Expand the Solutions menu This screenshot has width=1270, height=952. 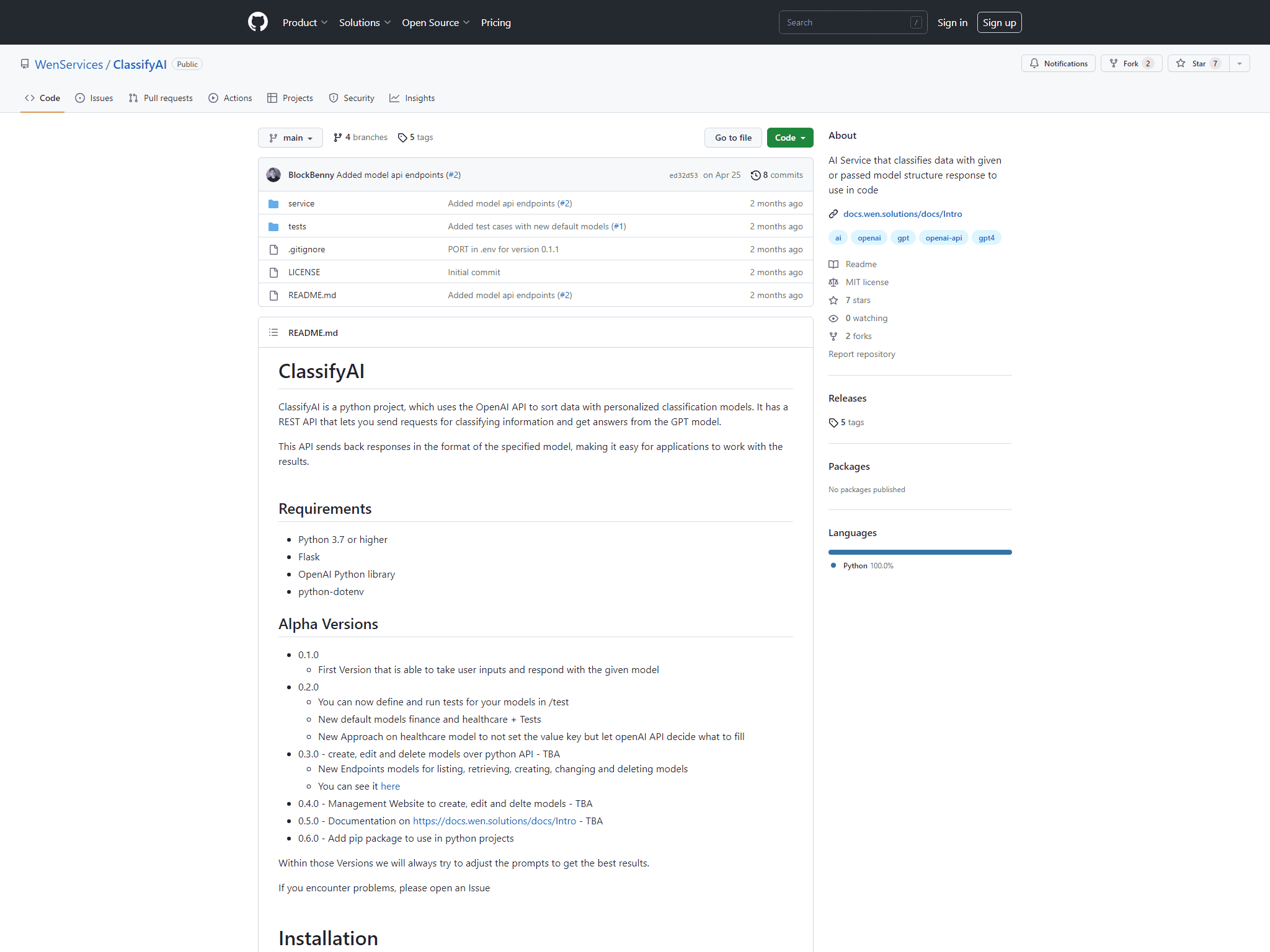pos(365,22)
